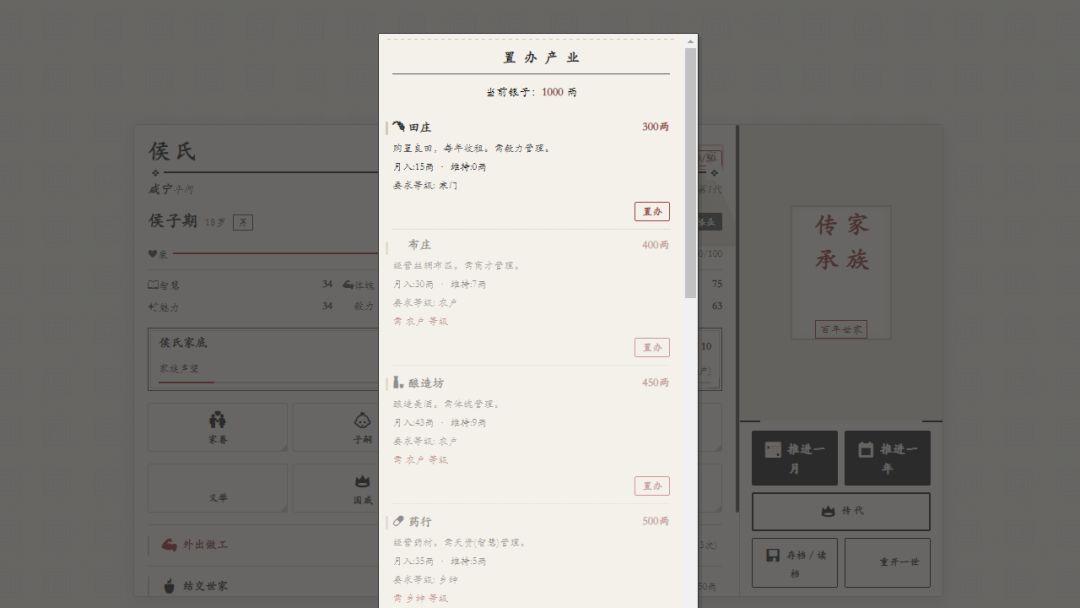Click the small box beside 侯子期 name
The width and height of the screenshot is (1080, 608).
tap(242, 222)
